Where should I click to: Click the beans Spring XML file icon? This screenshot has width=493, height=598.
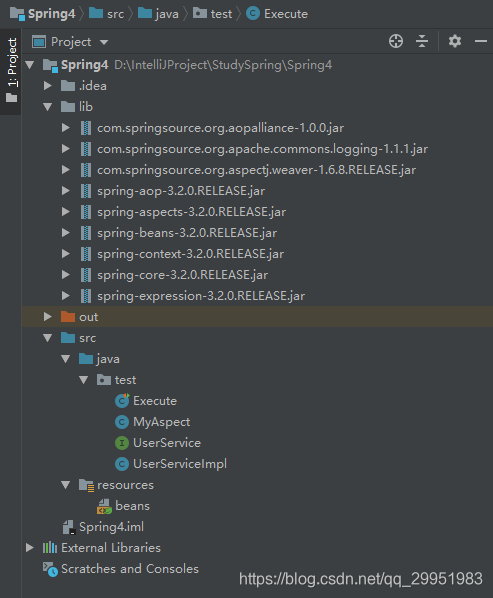point(104,506)
